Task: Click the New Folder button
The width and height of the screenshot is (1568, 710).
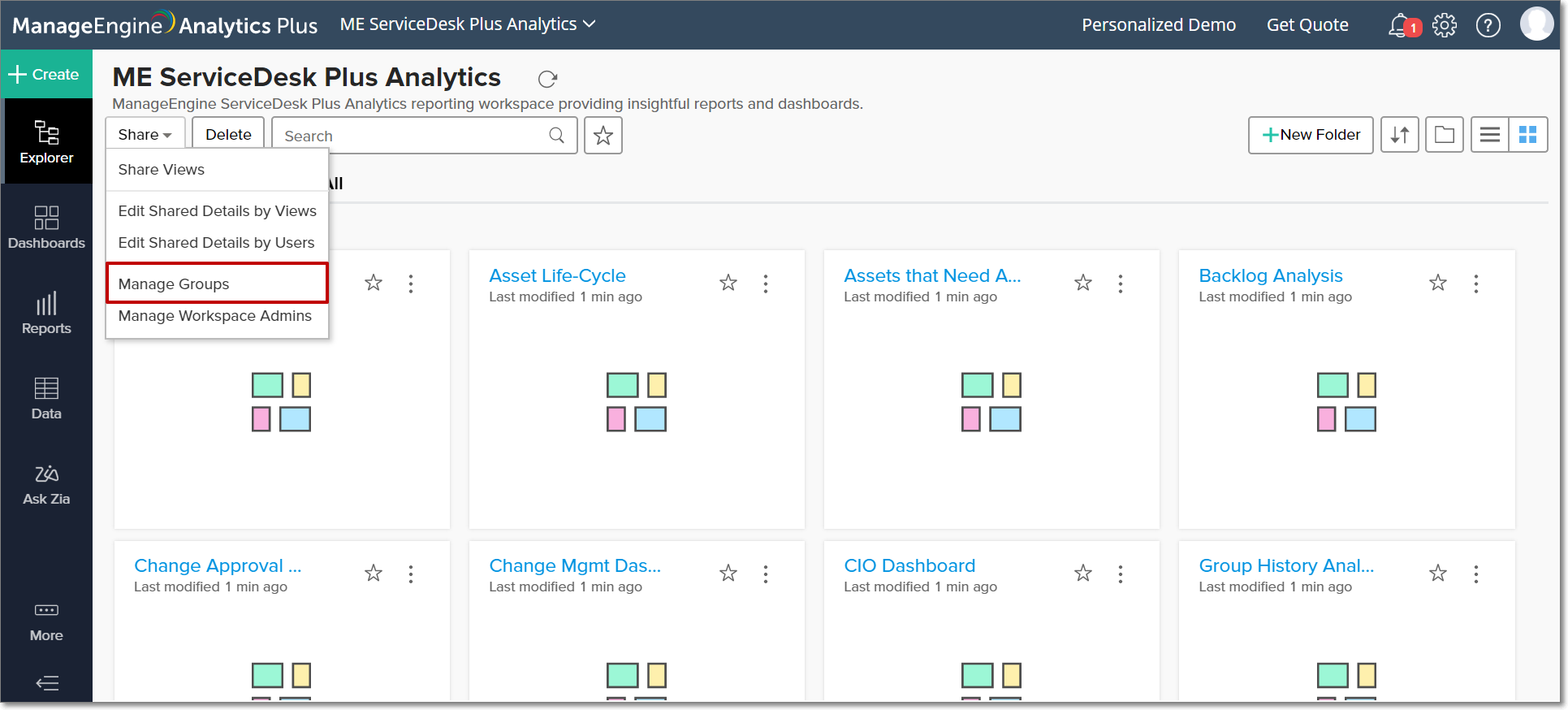Action: pyautogui.click(x=1311, y=135)
